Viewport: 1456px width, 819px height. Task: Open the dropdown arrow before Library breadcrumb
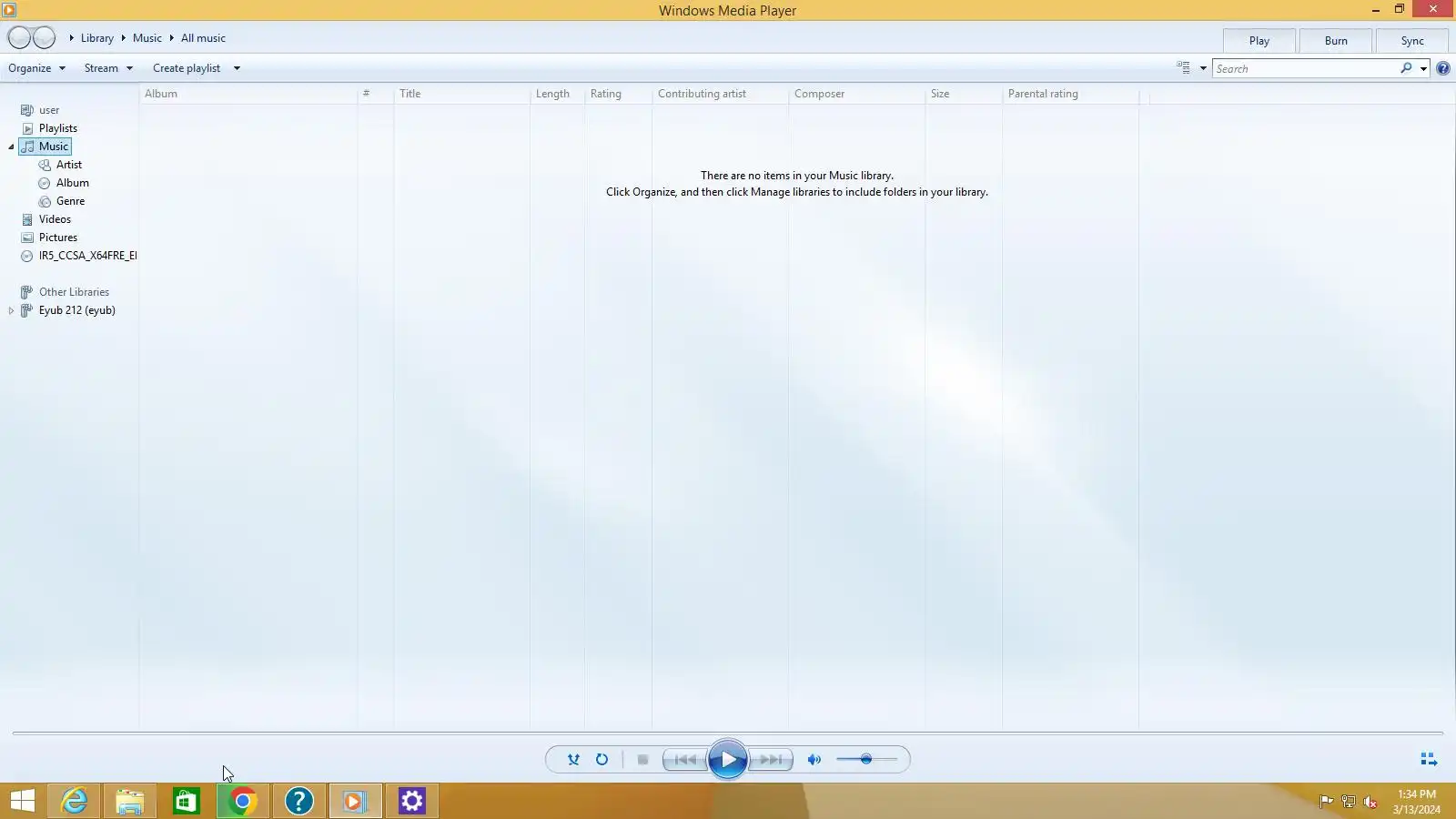pos(71,38)
